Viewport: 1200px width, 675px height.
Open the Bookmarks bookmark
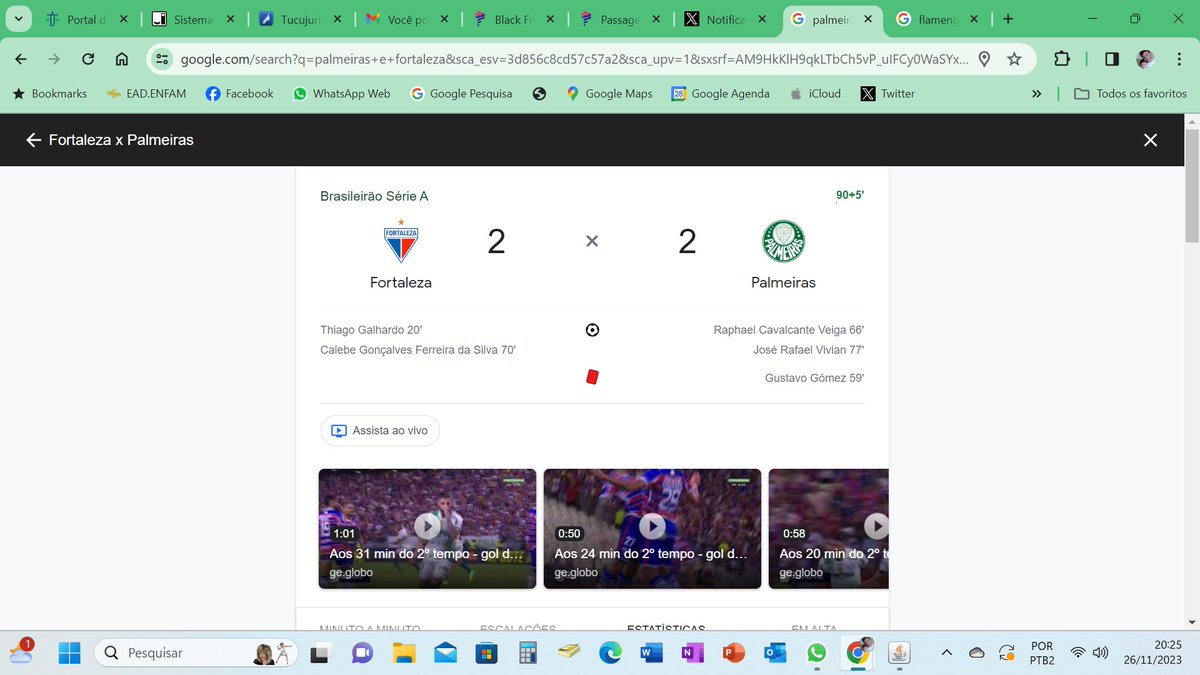click(x=49, y=94)
